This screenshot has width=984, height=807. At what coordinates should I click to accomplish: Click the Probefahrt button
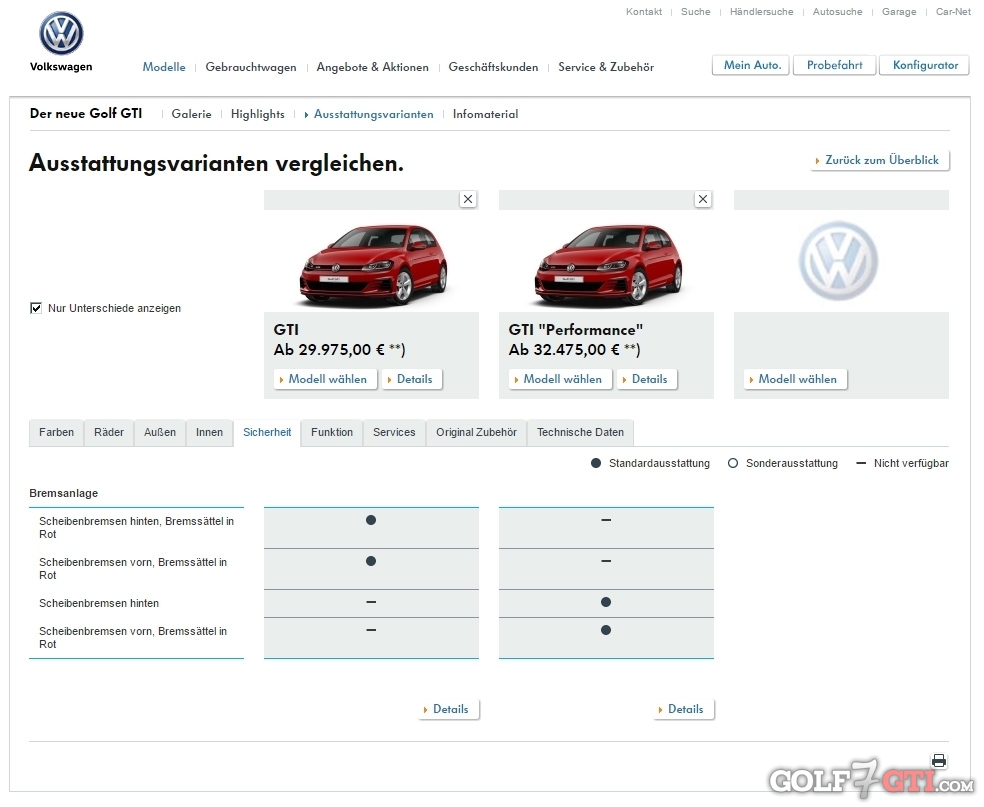pyautogui.click(x=835, y=65)
